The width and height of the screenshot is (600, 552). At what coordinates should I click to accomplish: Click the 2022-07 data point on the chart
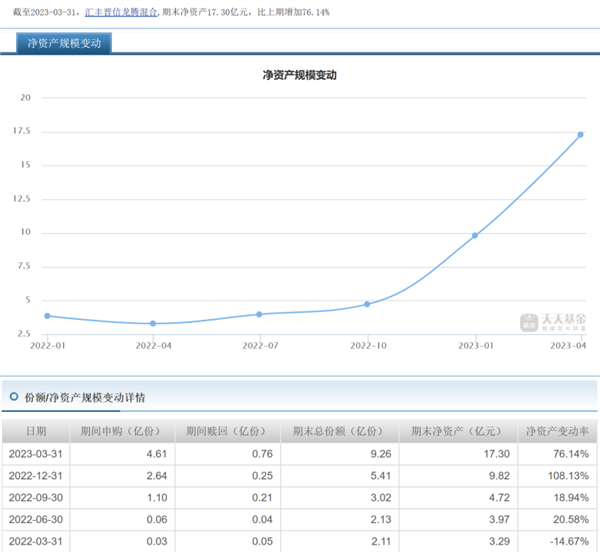pos(259,314)
